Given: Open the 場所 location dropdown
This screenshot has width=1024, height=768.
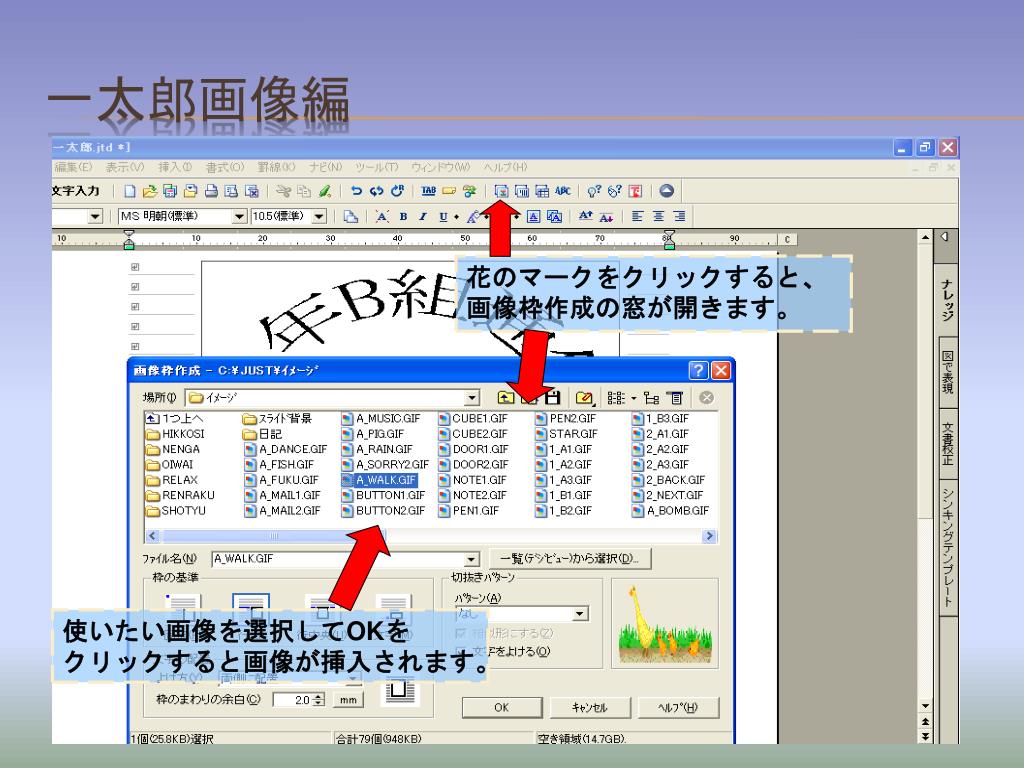Looking at the screenshot, I should (x=472, y=397).
